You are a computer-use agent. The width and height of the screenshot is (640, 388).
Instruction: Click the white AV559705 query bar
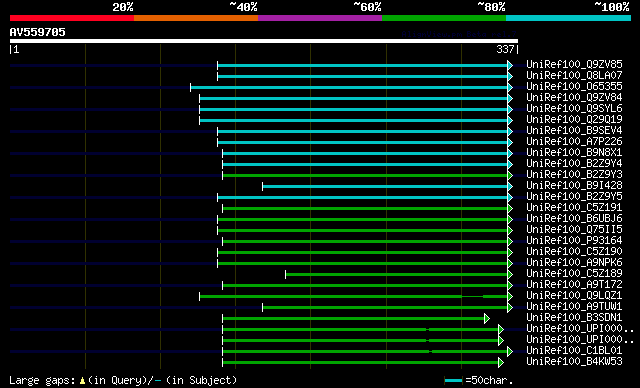pyautogui.click(x=264, y=41)
